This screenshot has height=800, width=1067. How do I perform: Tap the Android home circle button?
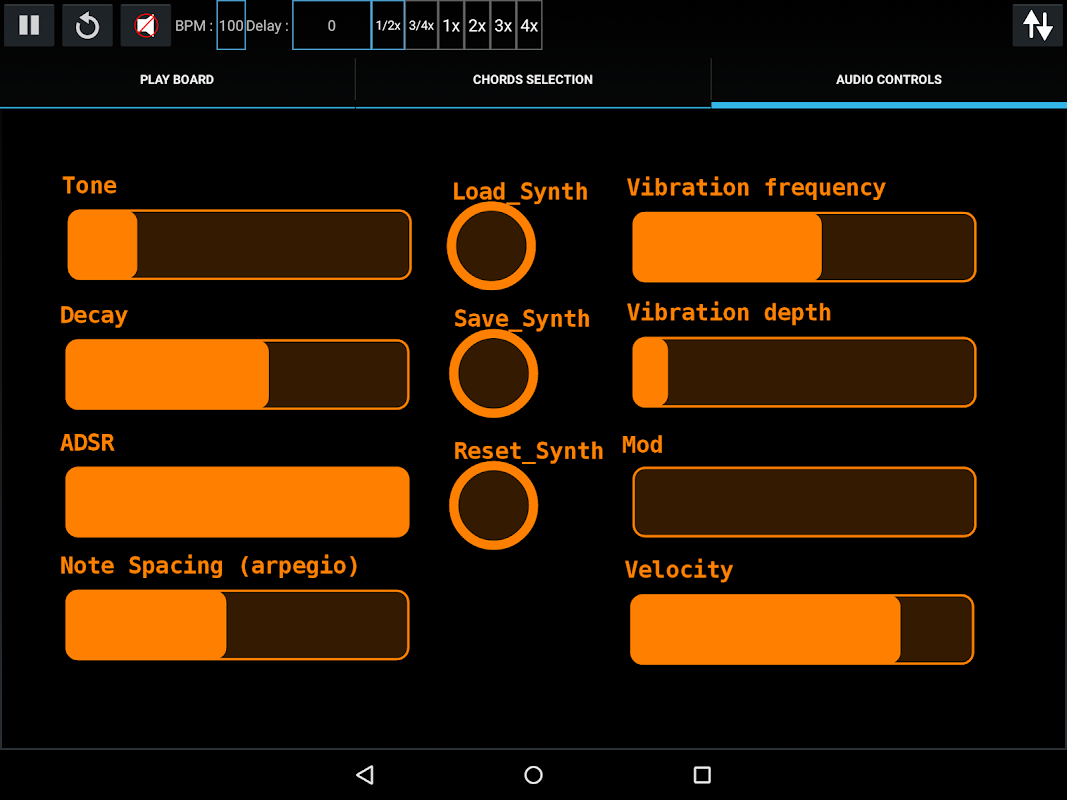[534, 775]
